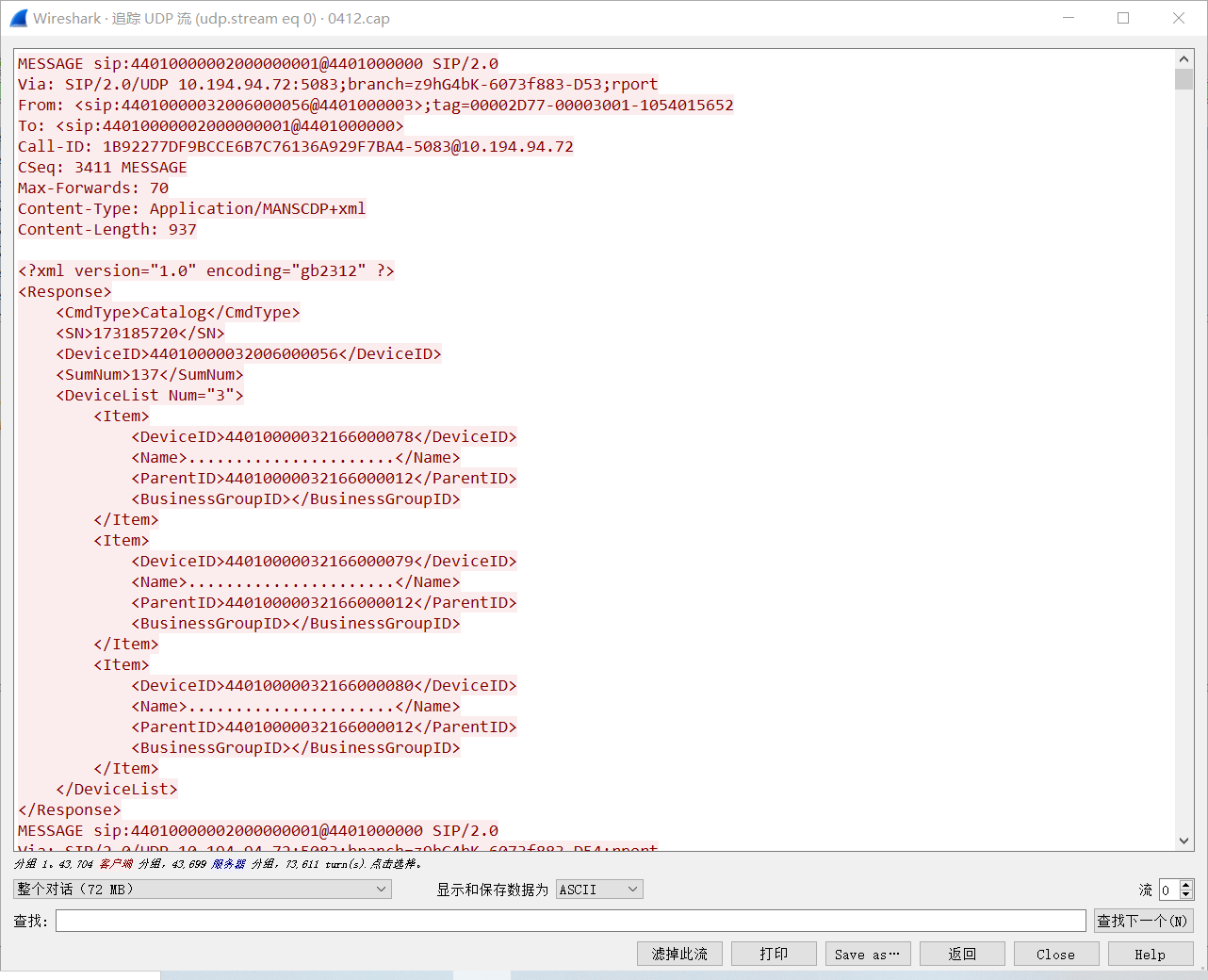Screen dimensions: 1208x980
Task: Click the SumNum 137 line
Action: click(x=150, y=374)
